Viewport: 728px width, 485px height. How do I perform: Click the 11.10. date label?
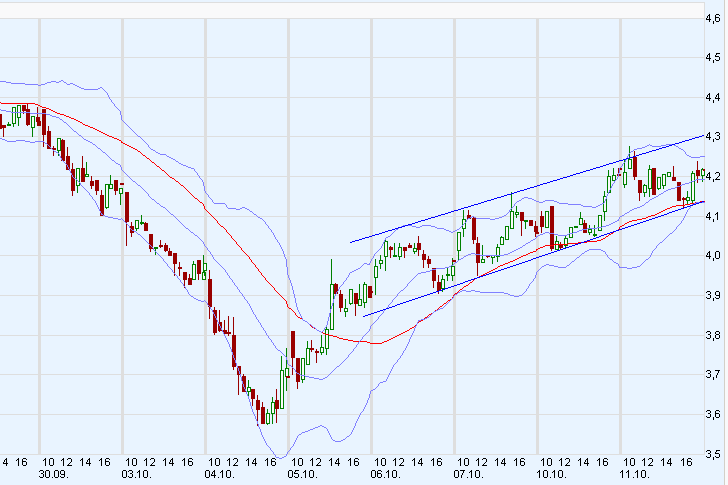click(634, 474)
